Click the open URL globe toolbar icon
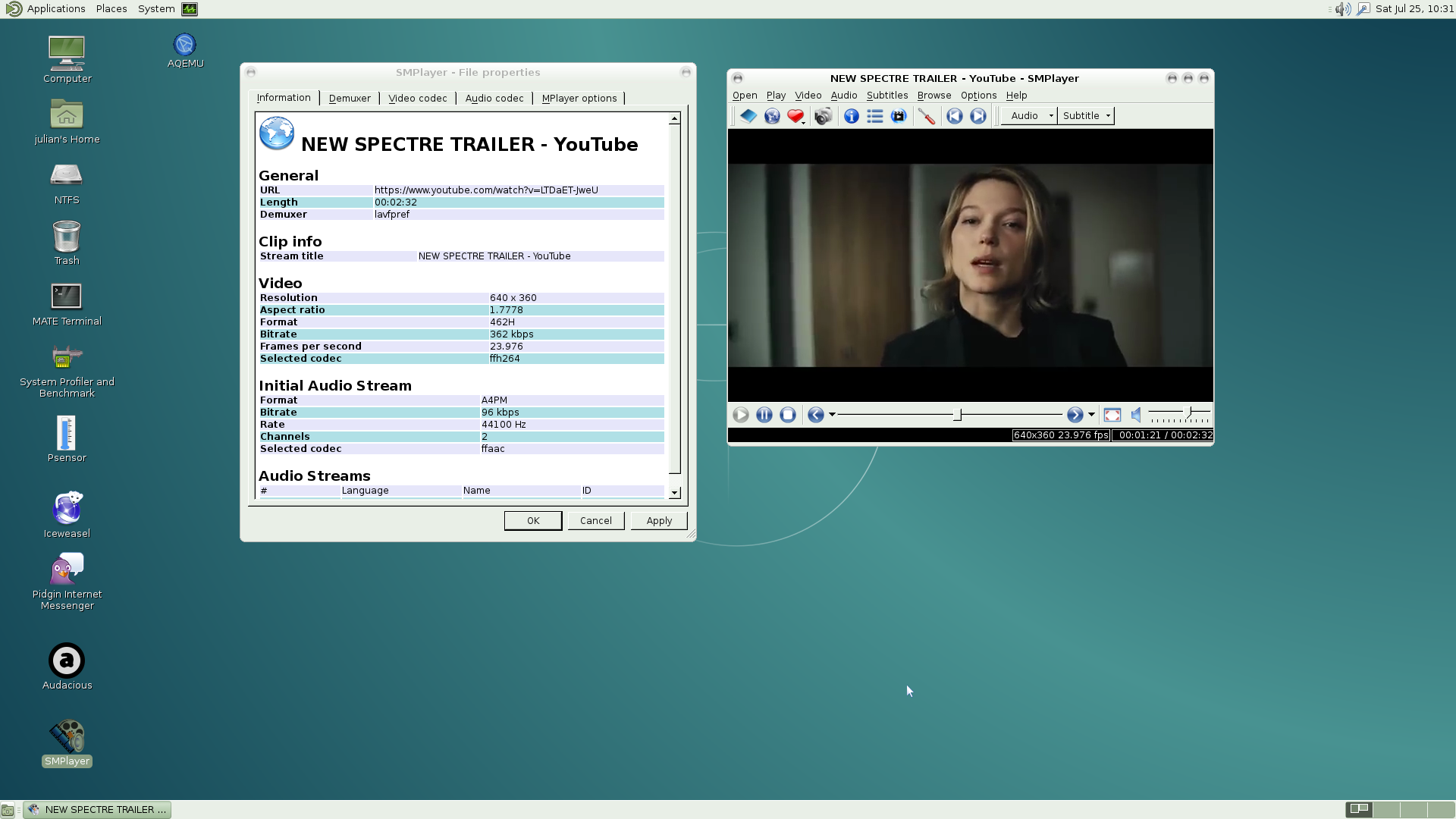This screenshot has height=819, width=1456. click(x=772, y=116)
